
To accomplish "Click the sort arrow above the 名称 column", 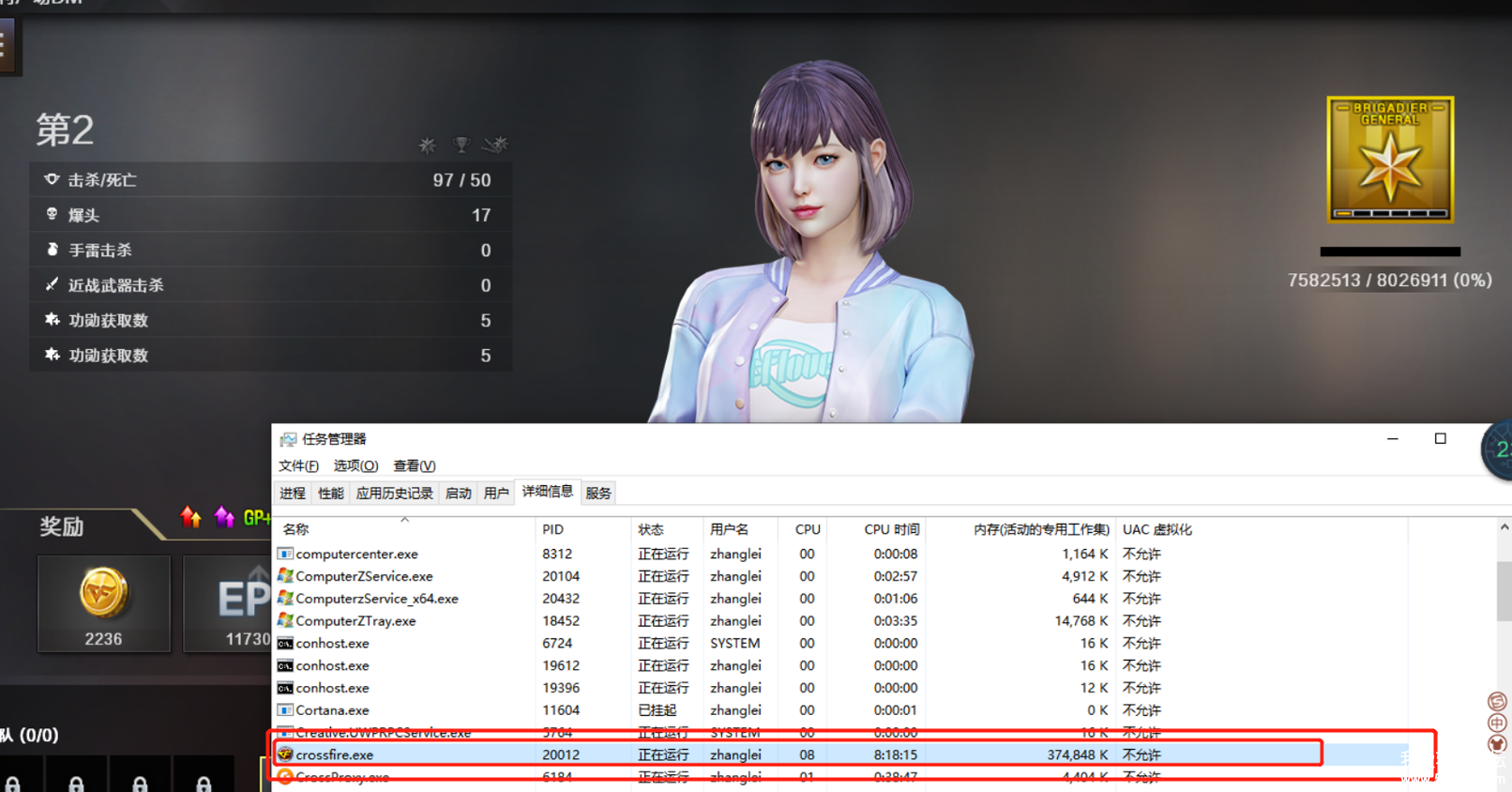I will (x=404, y=519).
